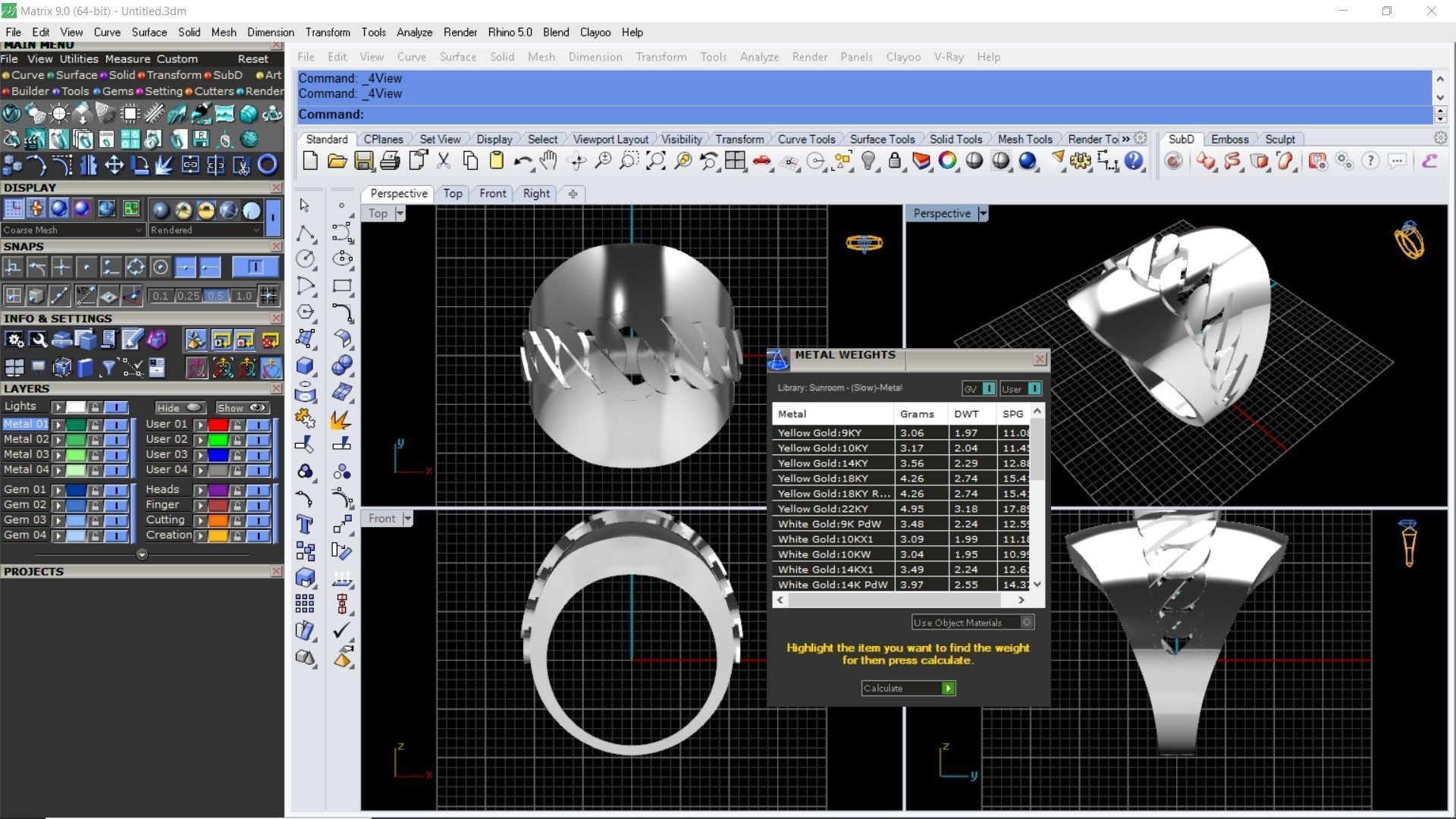Select the Polyline tool in side toolbar
This screenshot has height=819, width=1456.
pos(306,233)
